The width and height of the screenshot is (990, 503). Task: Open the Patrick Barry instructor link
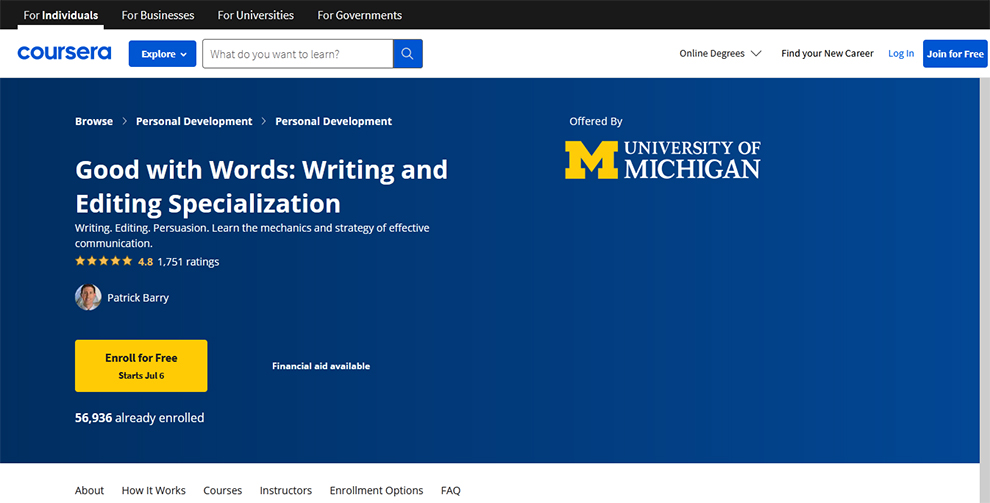(x=138, y=298)
